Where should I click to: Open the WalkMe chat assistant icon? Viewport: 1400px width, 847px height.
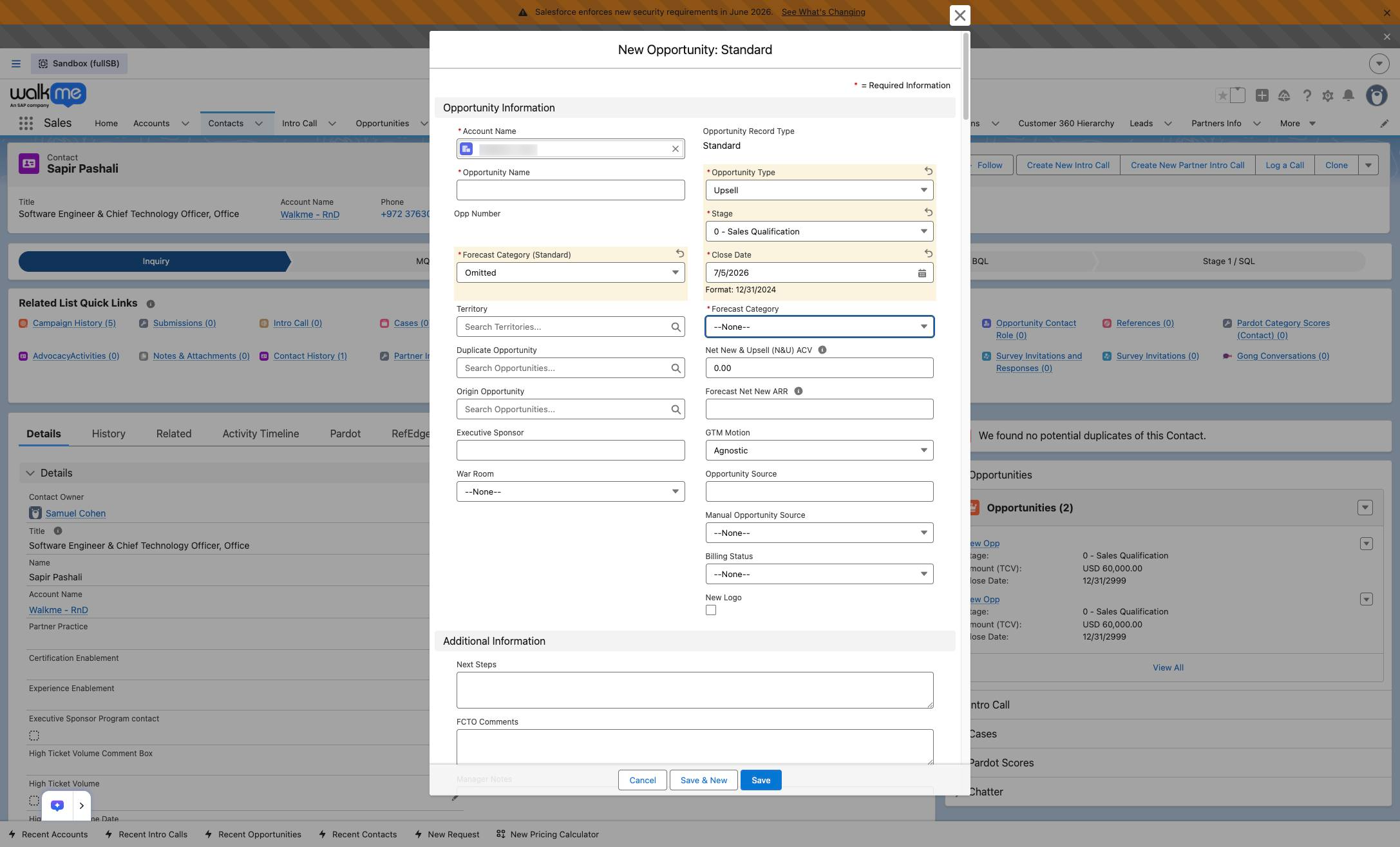(x=57, y=806)
